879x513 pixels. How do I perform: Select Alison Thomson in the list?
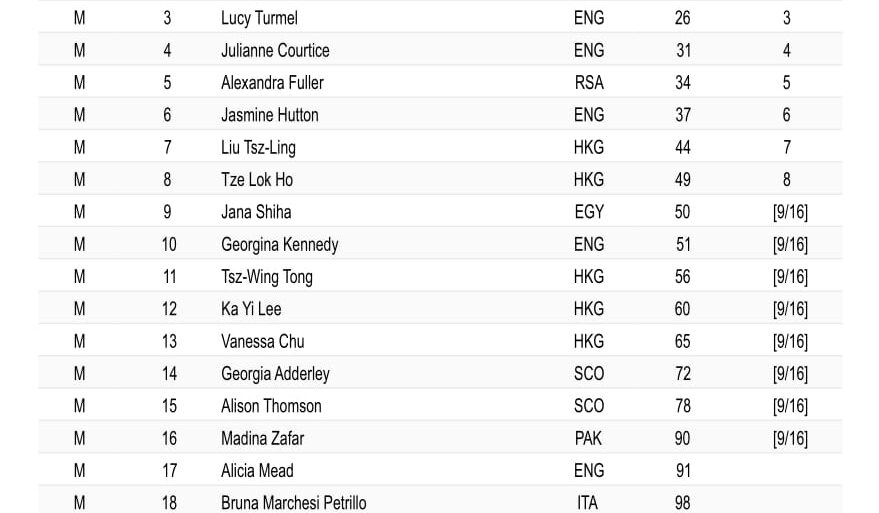point(271,406)
